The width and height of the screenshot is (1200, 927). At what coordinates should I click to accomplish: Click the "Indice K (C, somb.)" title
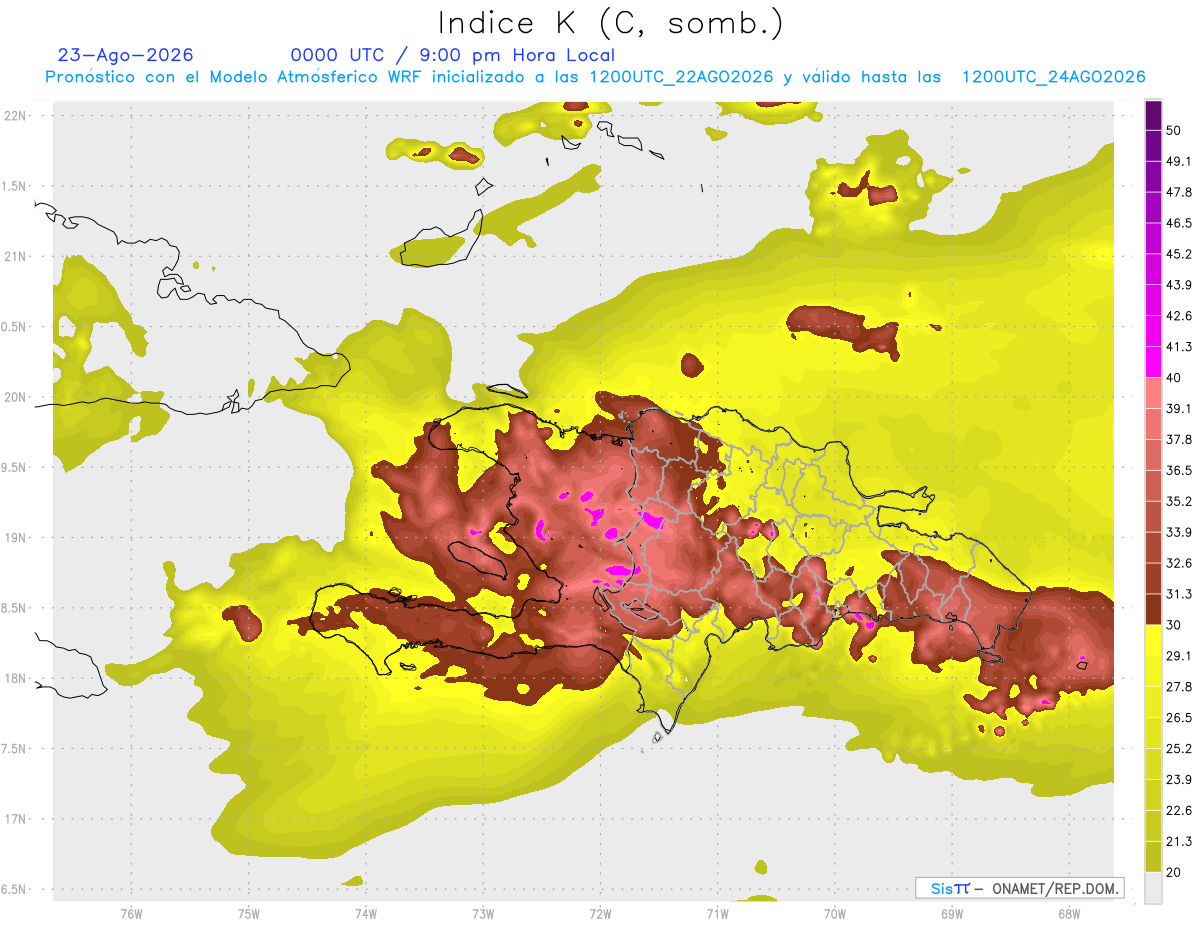click(611, 23)
